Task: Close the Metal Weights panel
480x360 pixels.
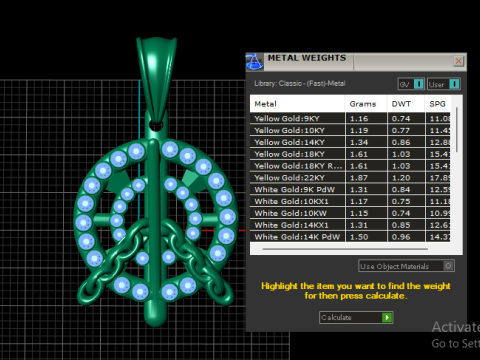Action: [x=459, y=61]
